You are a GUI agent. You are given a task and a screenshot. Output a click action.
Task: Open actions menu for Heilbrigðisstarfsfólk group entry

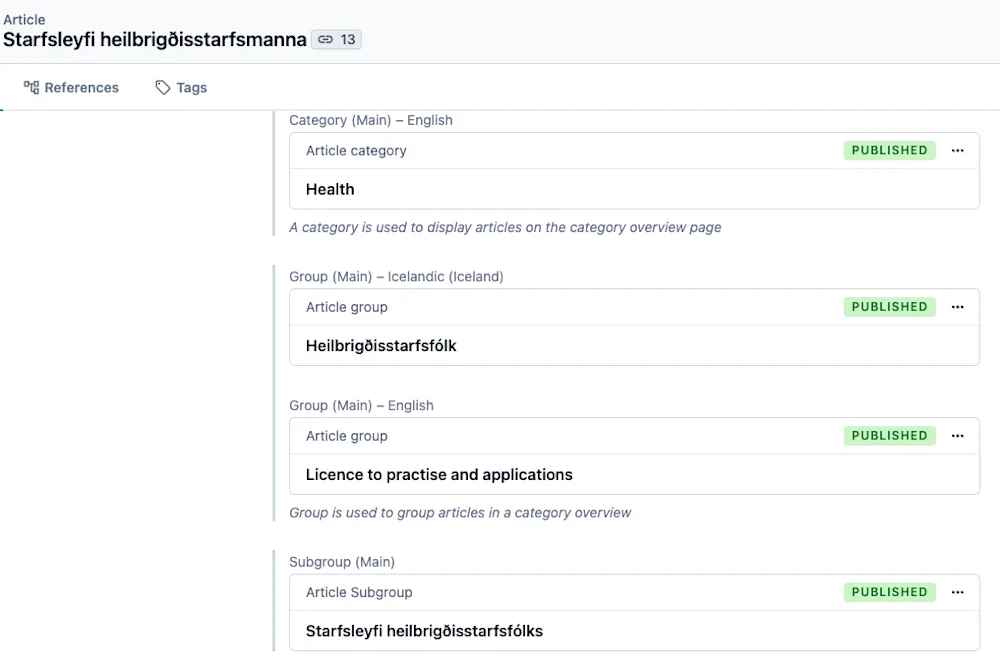pos(957,307)
